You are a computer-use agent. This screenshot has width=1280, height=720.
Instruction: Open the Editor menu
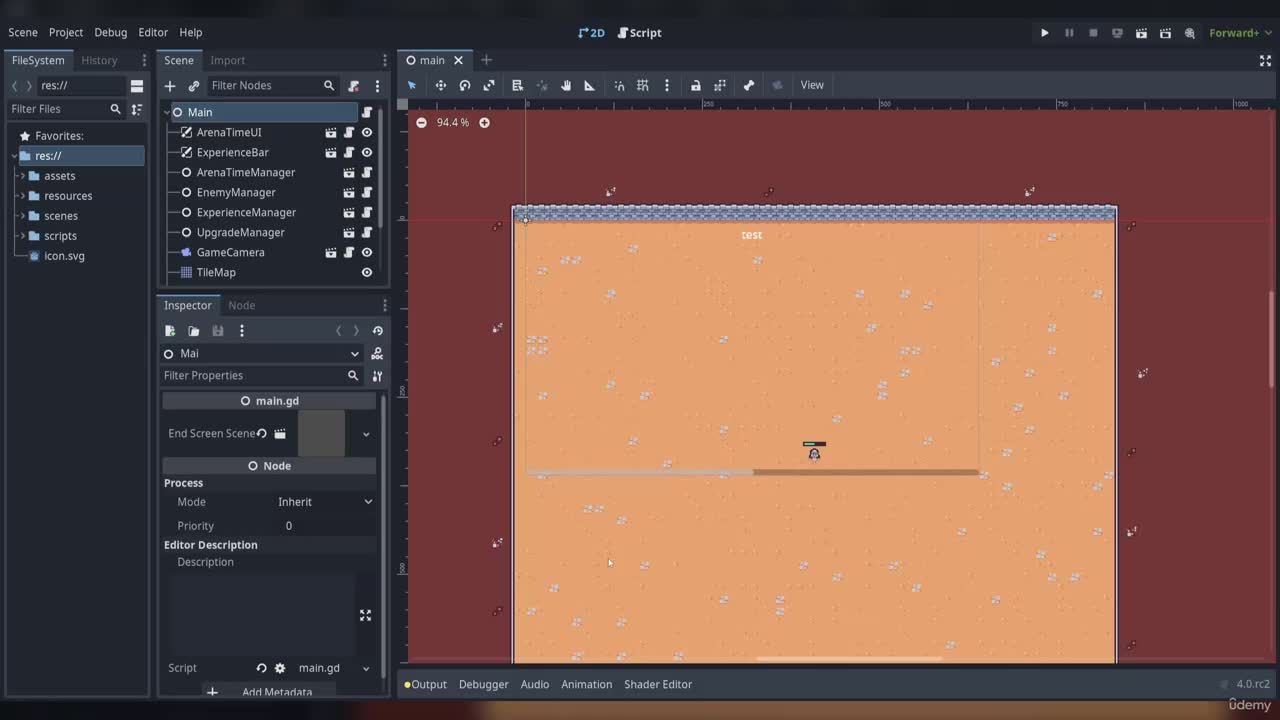click(x=153, y=33)
